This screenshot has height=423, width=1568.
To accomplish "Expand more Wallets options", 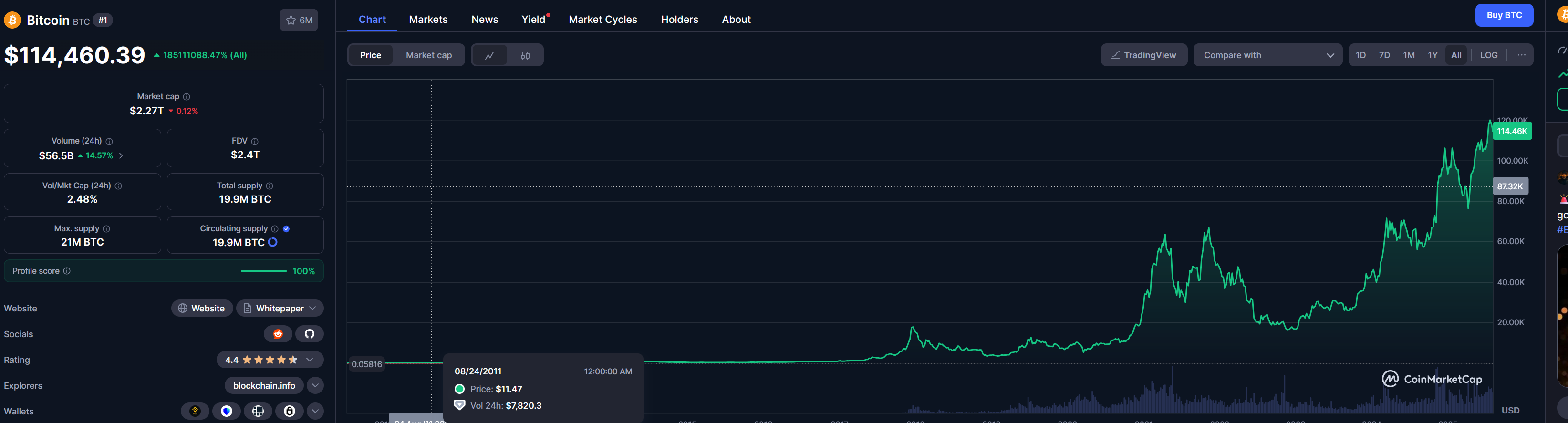I will click(315, 411).
